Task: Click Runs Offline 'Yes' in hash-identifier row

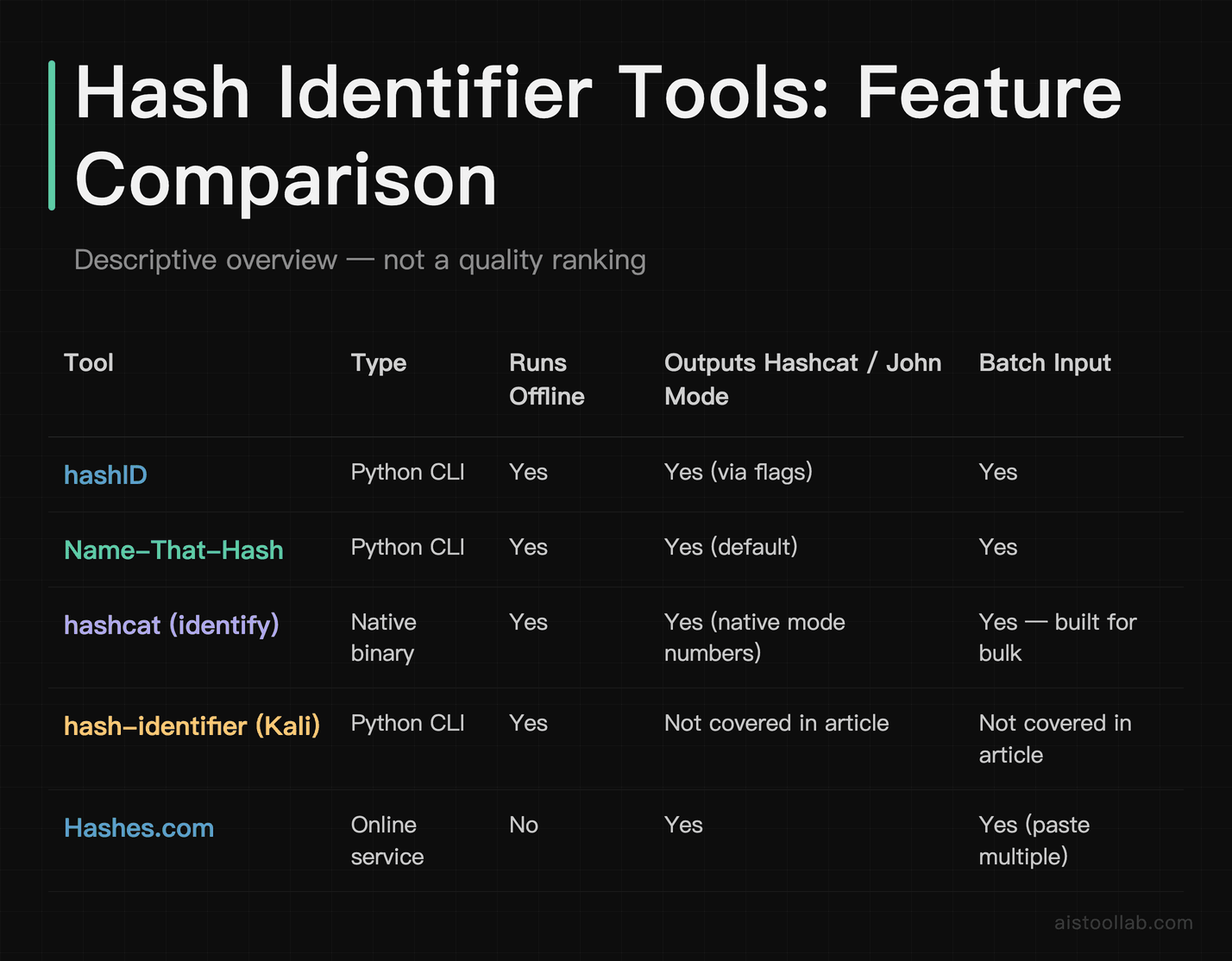Action: (528, 723)
